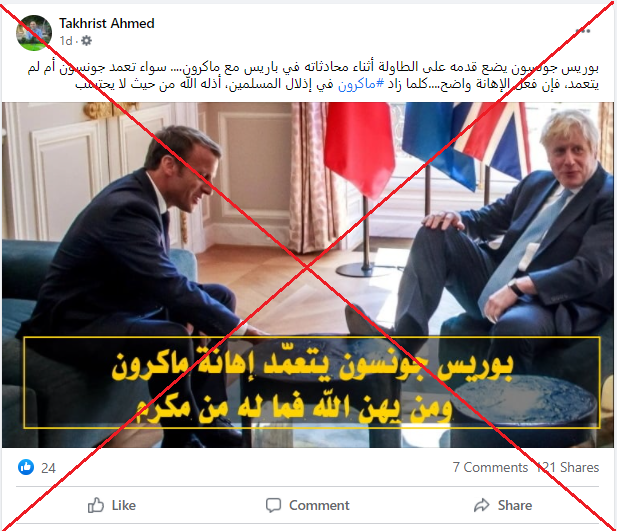Open Takhrist Ahmed's profile picture
The width and height of the screenshot is (617, 531).
click(x=34, y=33)
